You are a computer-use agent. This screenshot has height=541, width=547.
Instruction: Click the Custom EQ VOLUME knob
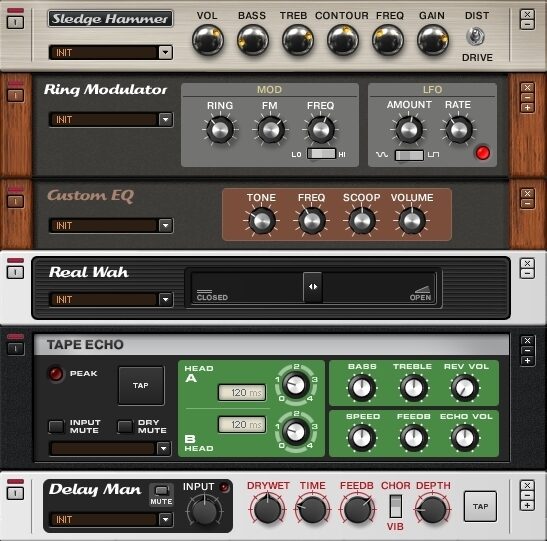click(412, 220)
